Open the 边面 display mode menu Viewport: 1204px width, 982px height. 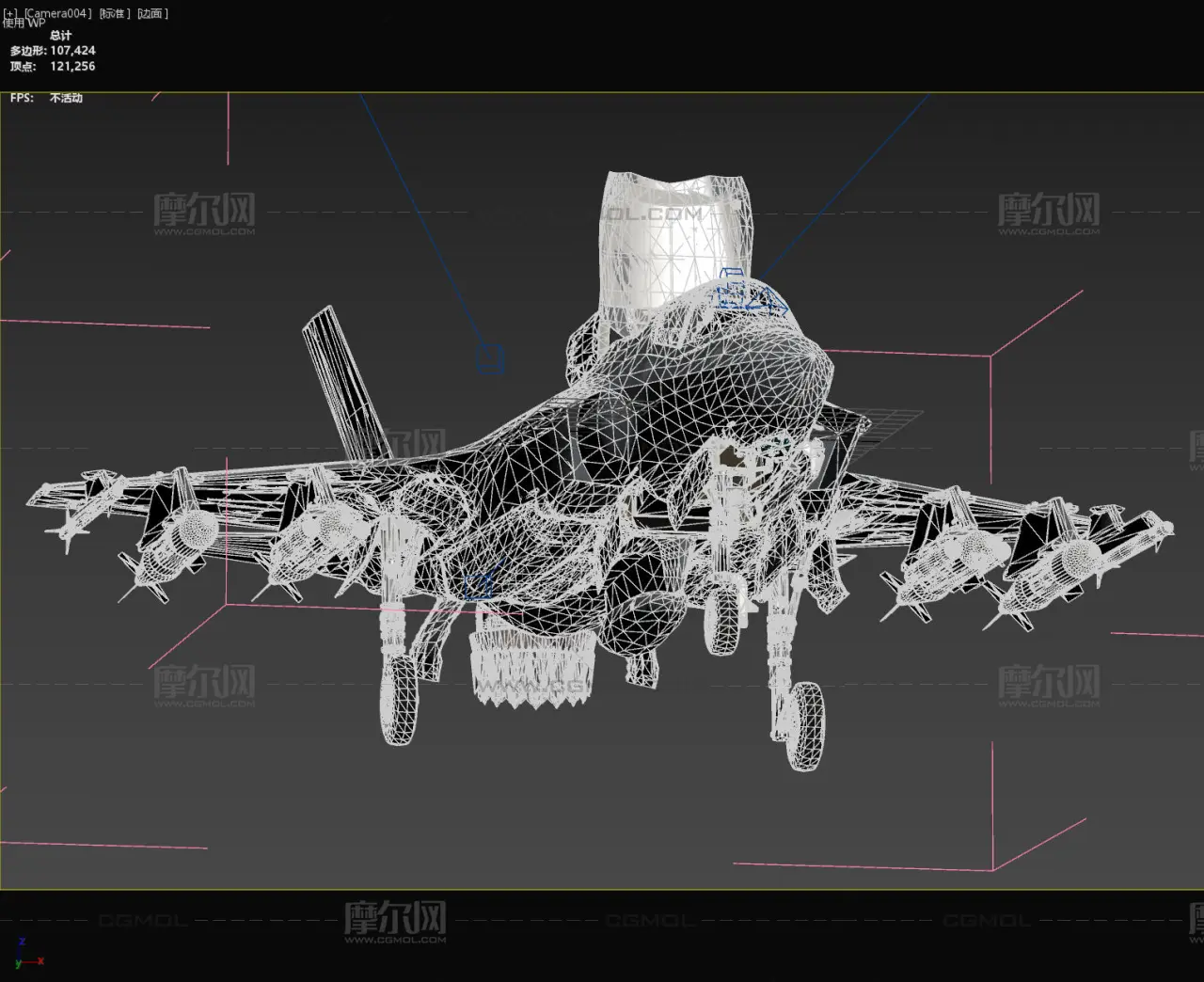click(x=152, y=13)
